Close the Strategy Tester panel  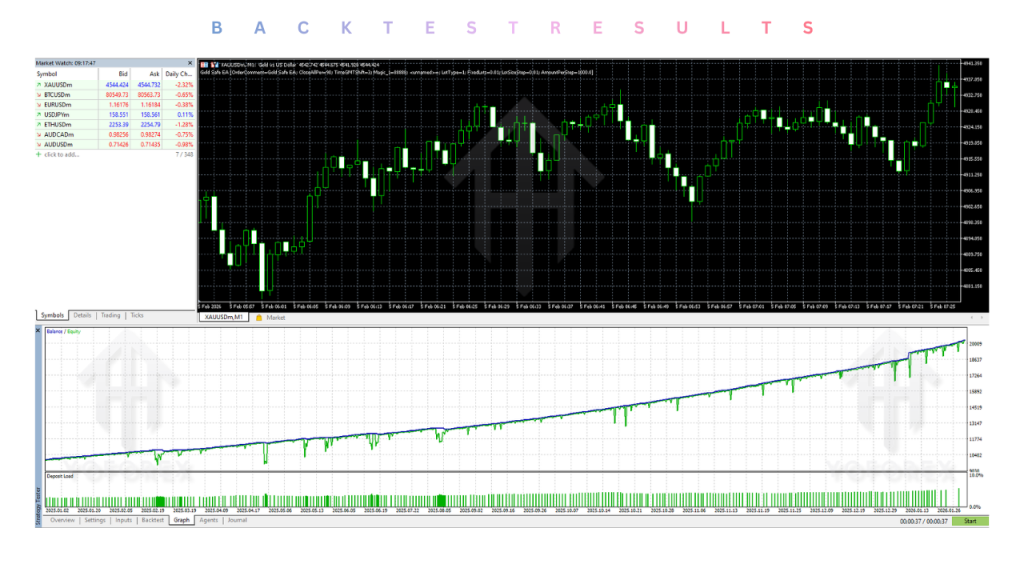(x=38, y=331)
